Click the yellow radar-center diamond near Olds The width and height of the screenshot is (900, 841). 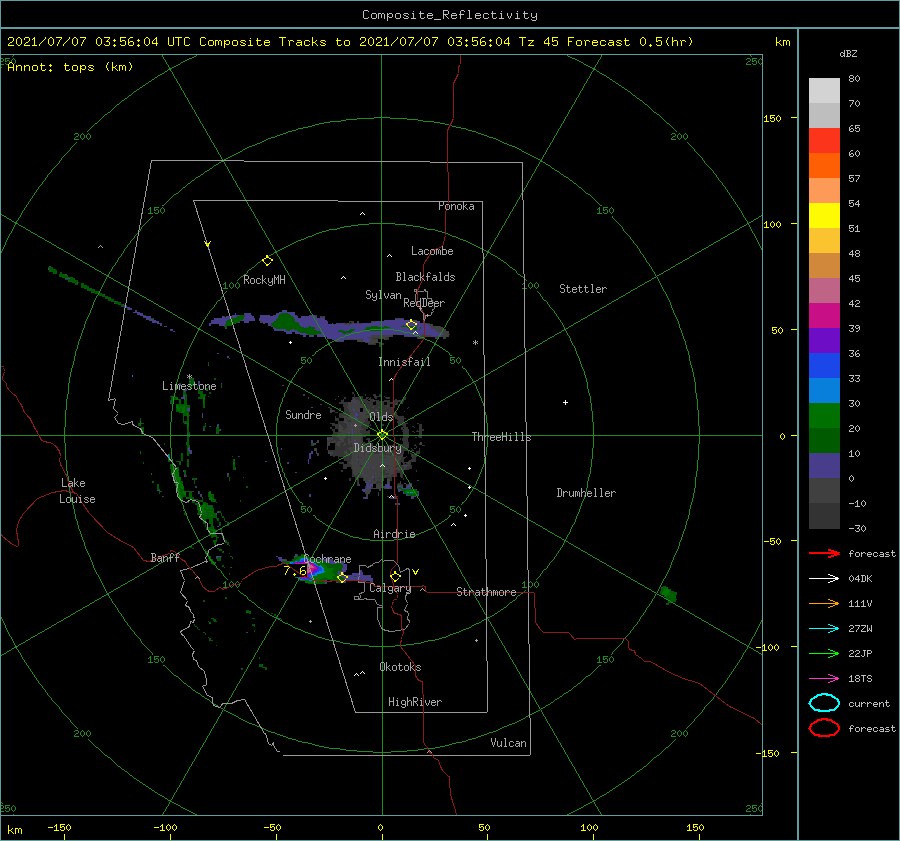(382, 435)
